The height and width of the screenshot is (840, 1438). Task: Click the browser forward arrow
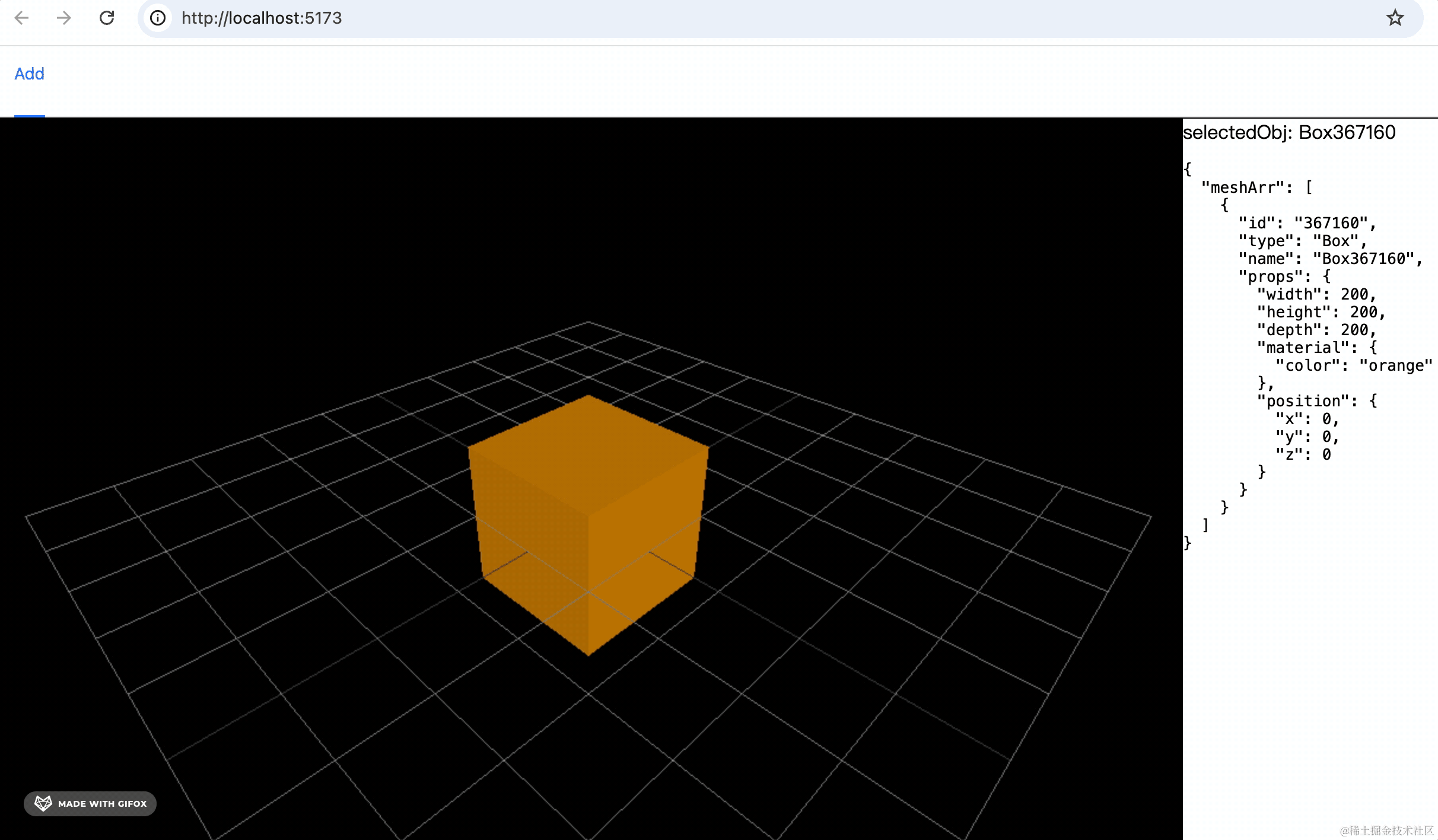point(63,18)
